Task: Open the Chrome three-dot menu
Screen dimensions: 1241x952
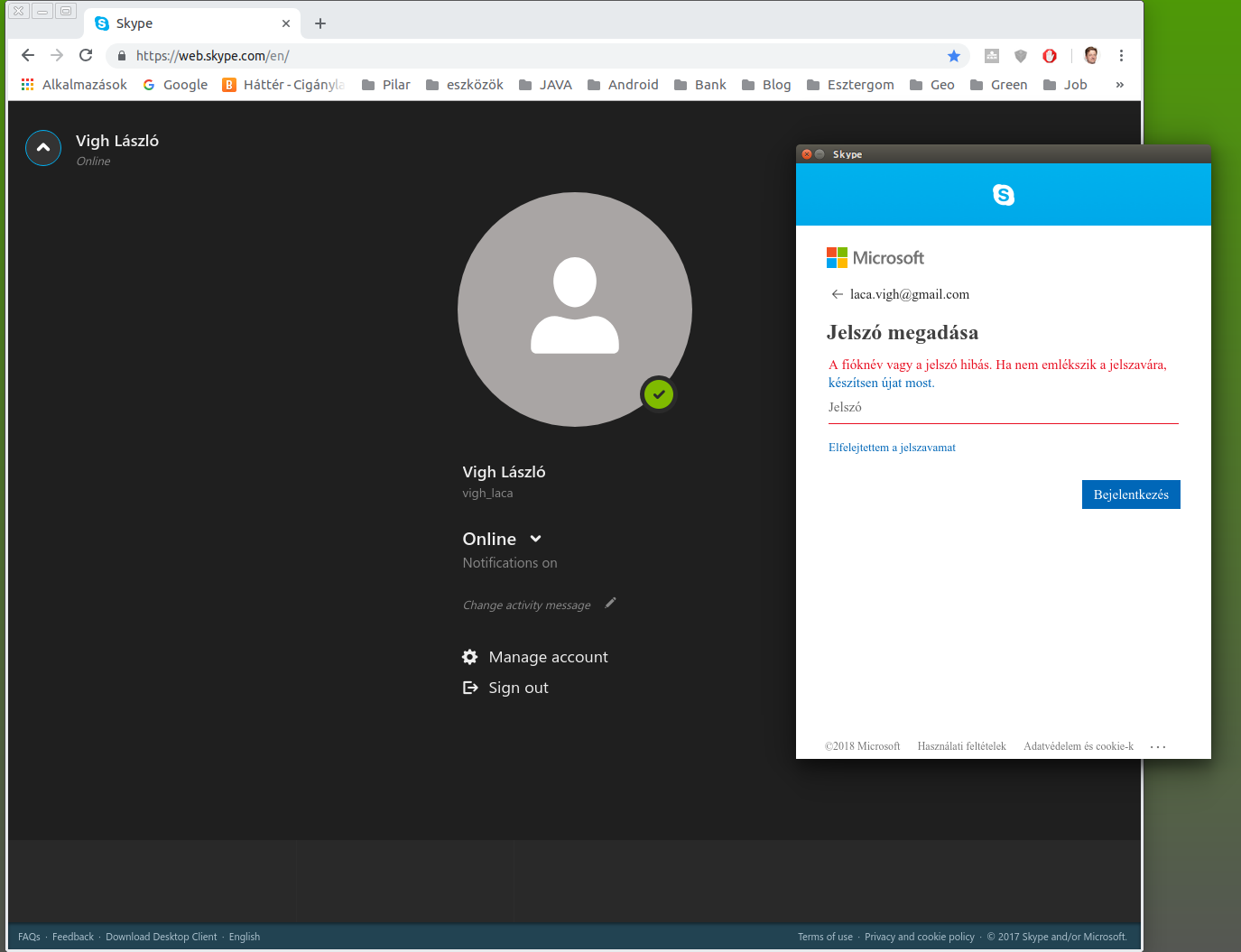Action: [1121, 56]
